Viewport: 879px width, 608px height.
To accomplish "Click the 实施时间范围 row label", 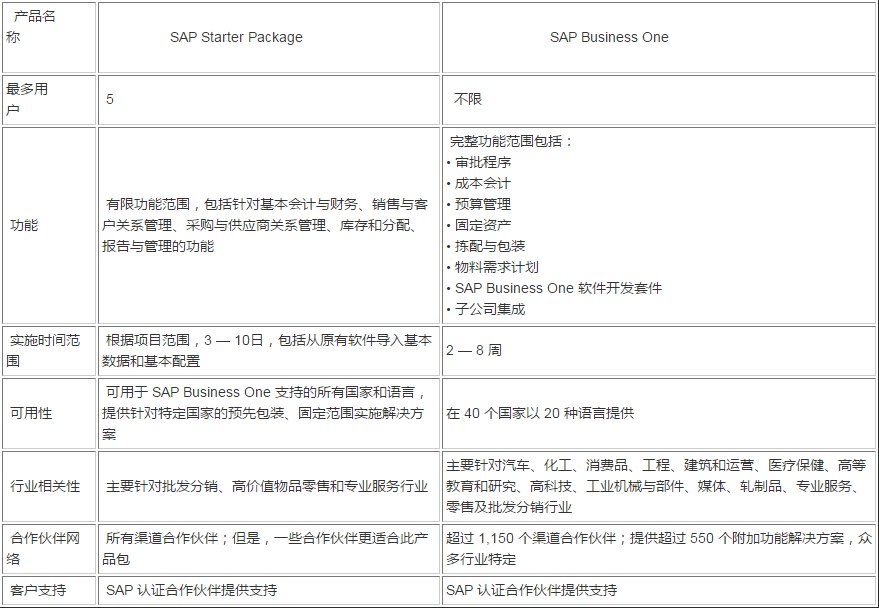I will coord(49,351).
